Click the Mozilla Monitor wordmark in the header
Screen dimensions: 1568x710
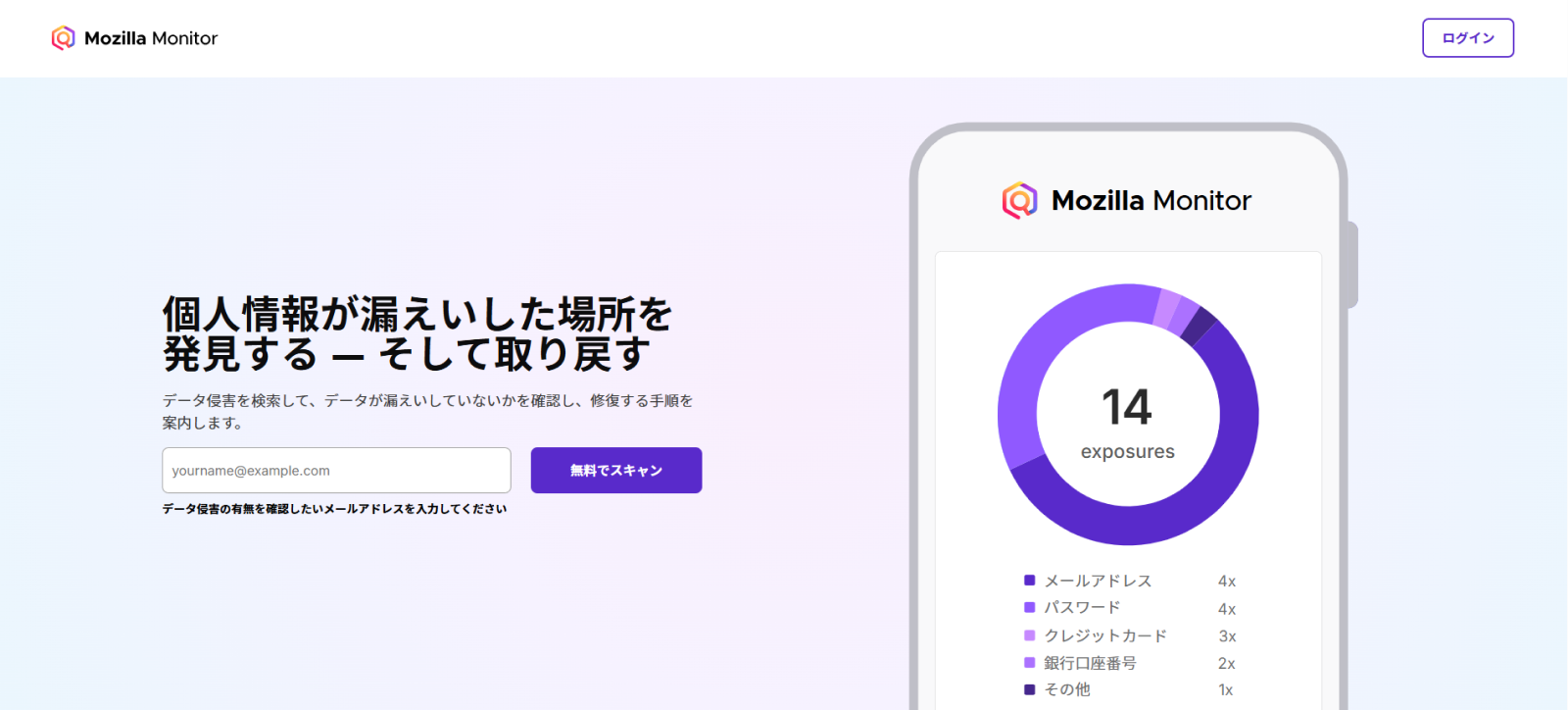pos(151,38)
